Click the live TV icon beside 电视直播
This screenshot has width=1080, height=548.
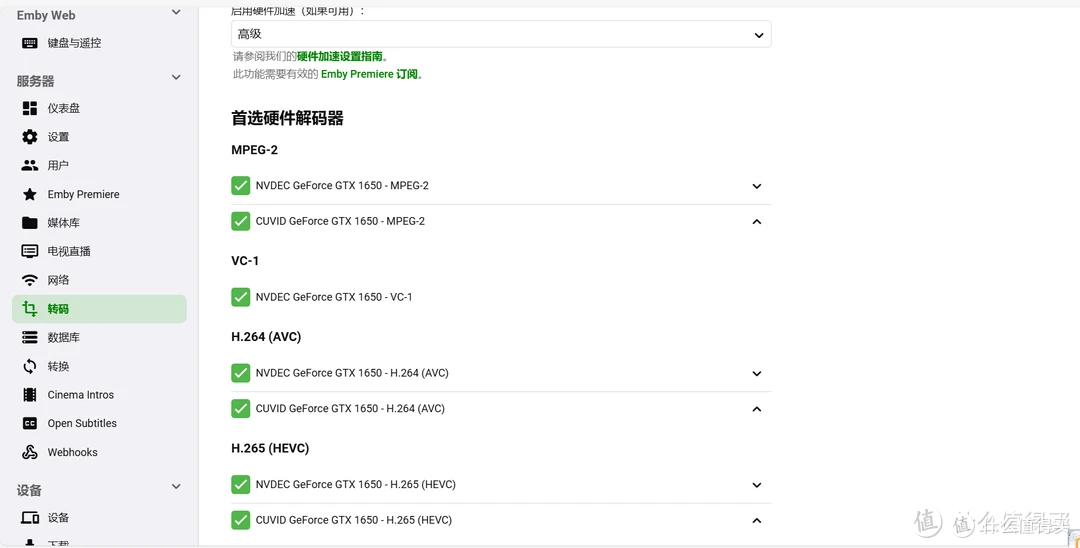click(x=30, y=251)
